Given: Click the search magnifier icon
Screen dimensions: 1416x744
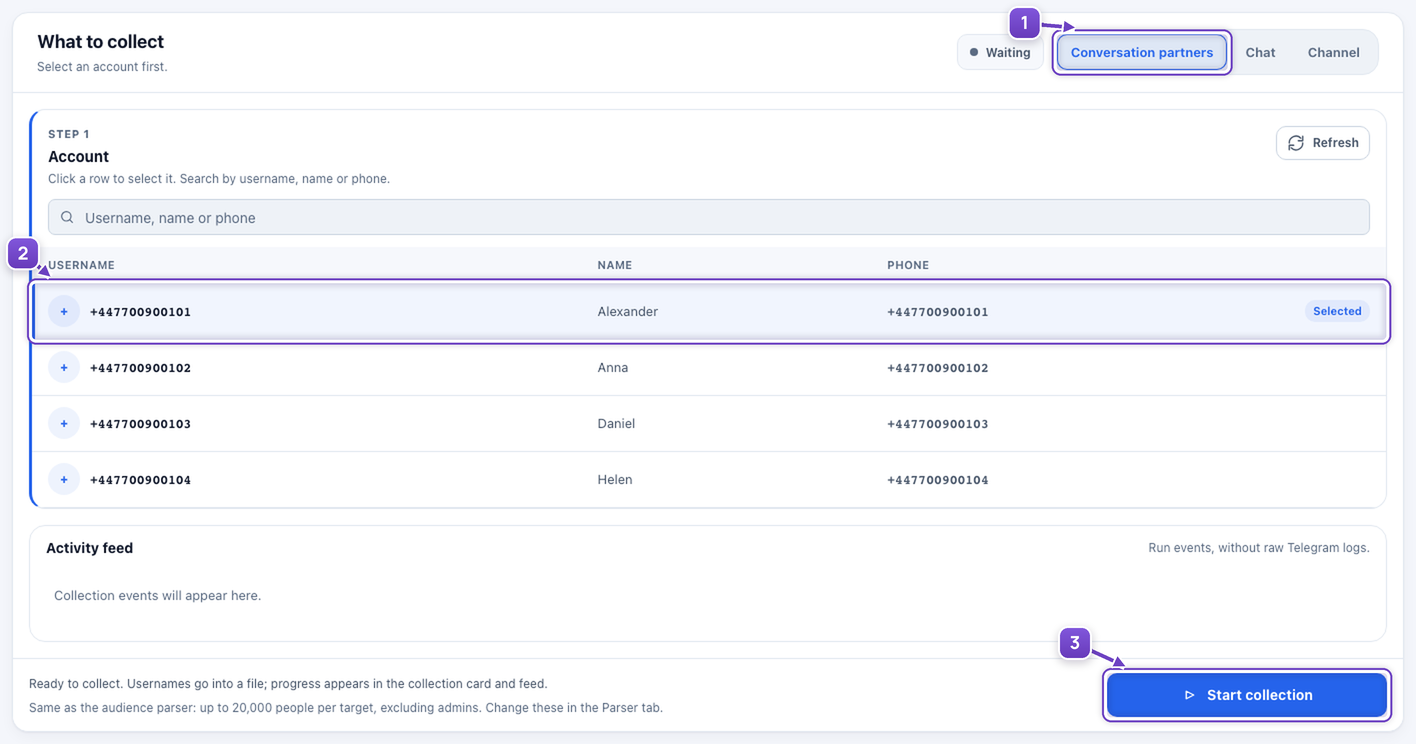Looking at the screenshot, I should [67, 217].
